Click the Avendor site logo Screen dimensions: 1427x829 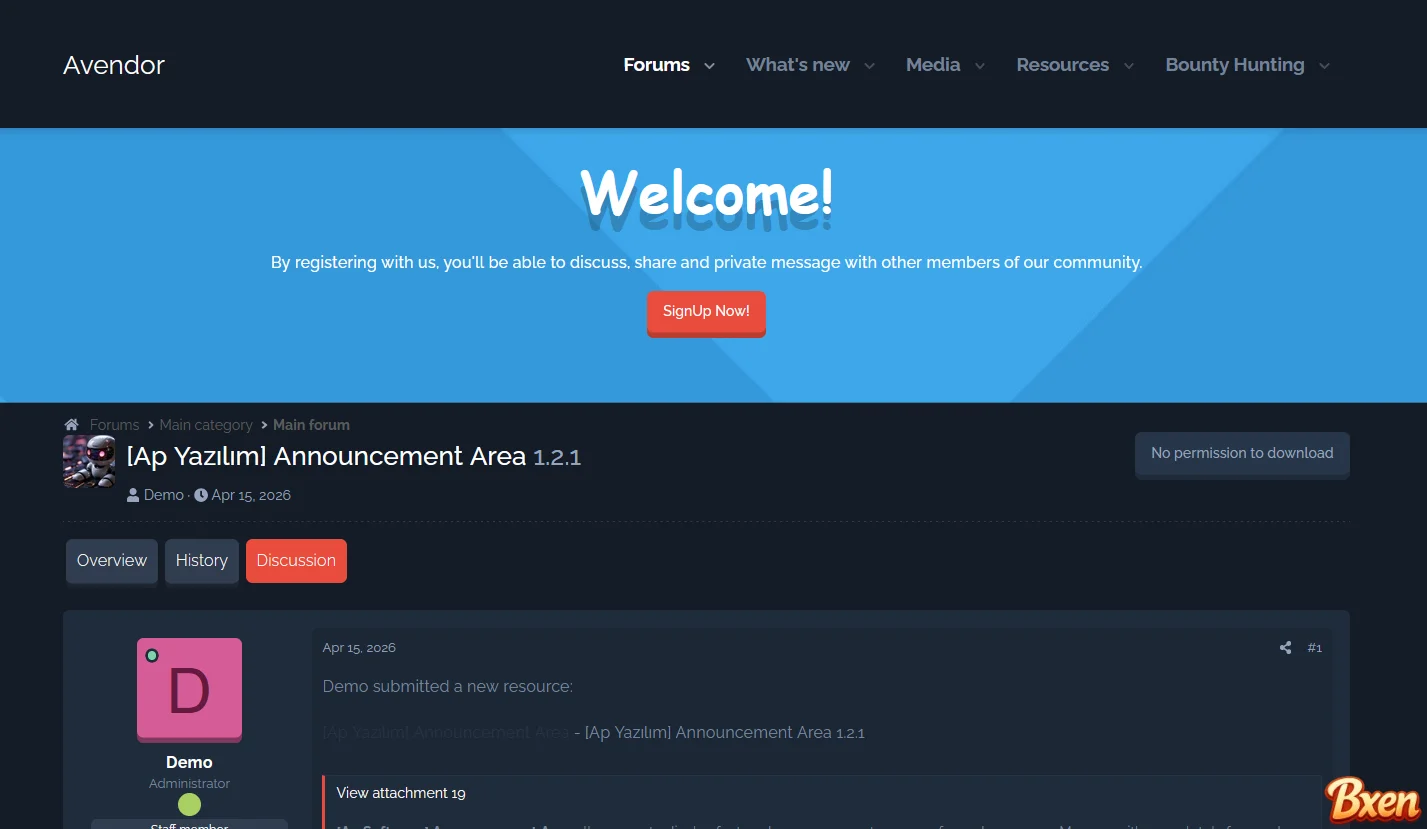point(114,65)
